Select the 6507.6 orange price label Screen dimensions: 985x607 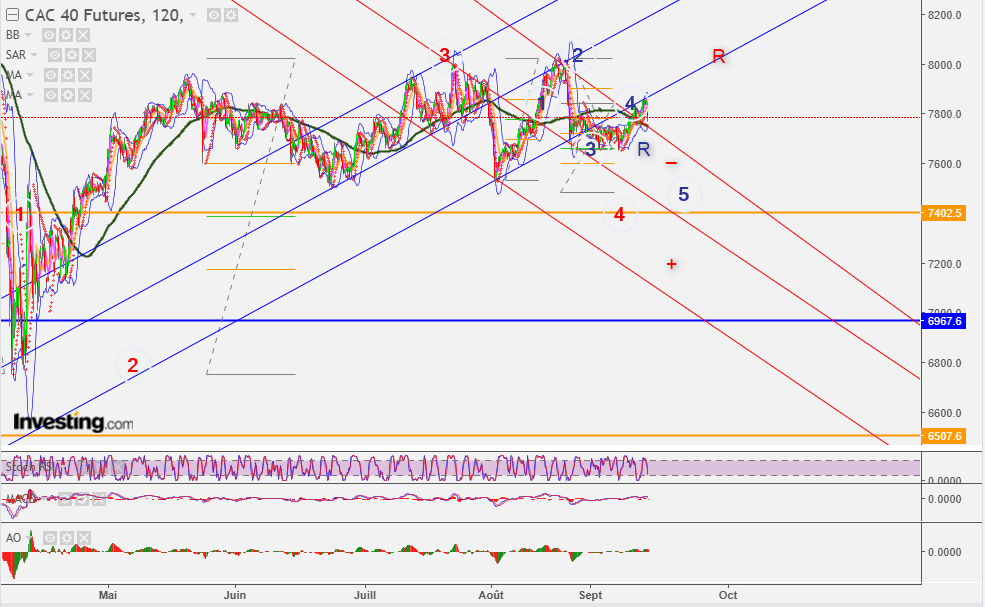point(944,435)
